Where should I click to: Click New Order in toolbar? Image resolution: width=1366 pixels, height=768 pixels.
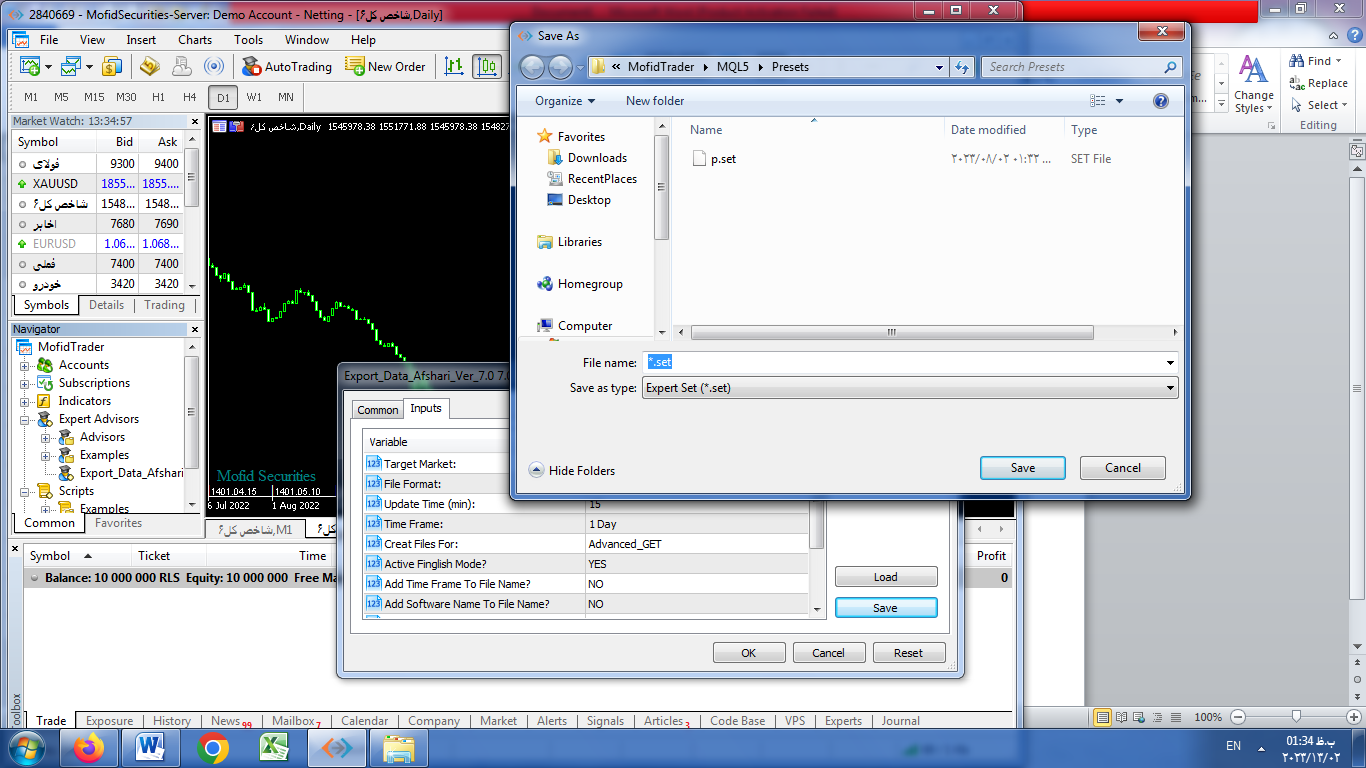(x=385, y=66)
